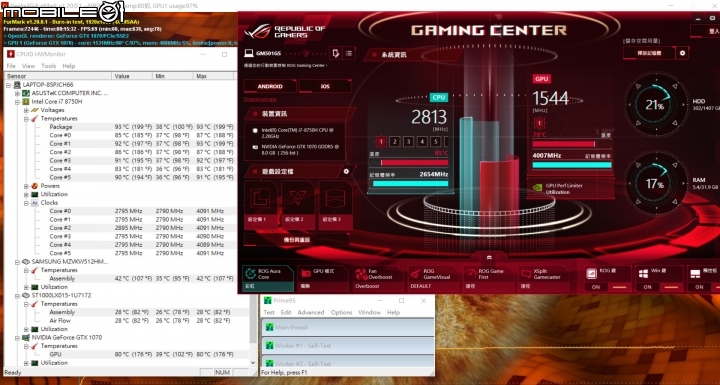
Task: Open ROG GameVisual display icon
Action: coord(416,274)
